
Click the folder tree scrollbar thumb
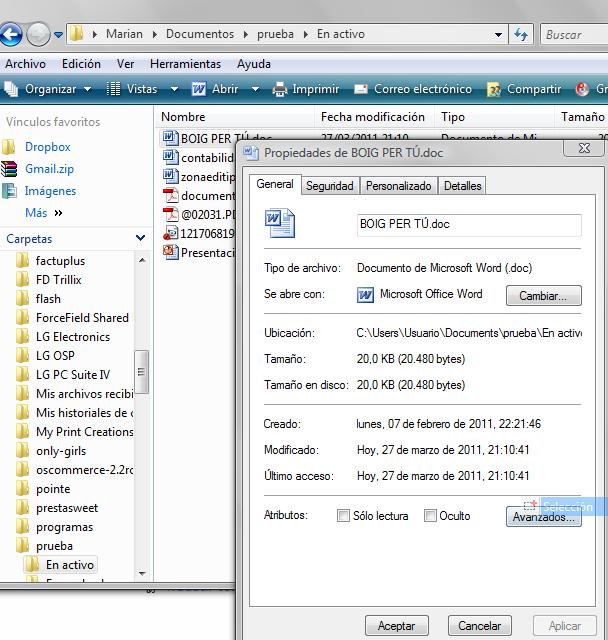(141, 371)
